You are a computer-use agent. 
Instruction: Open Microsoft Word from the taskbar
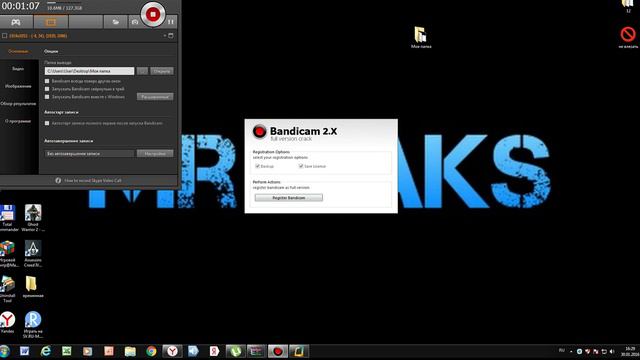click(x=24, y=351)
